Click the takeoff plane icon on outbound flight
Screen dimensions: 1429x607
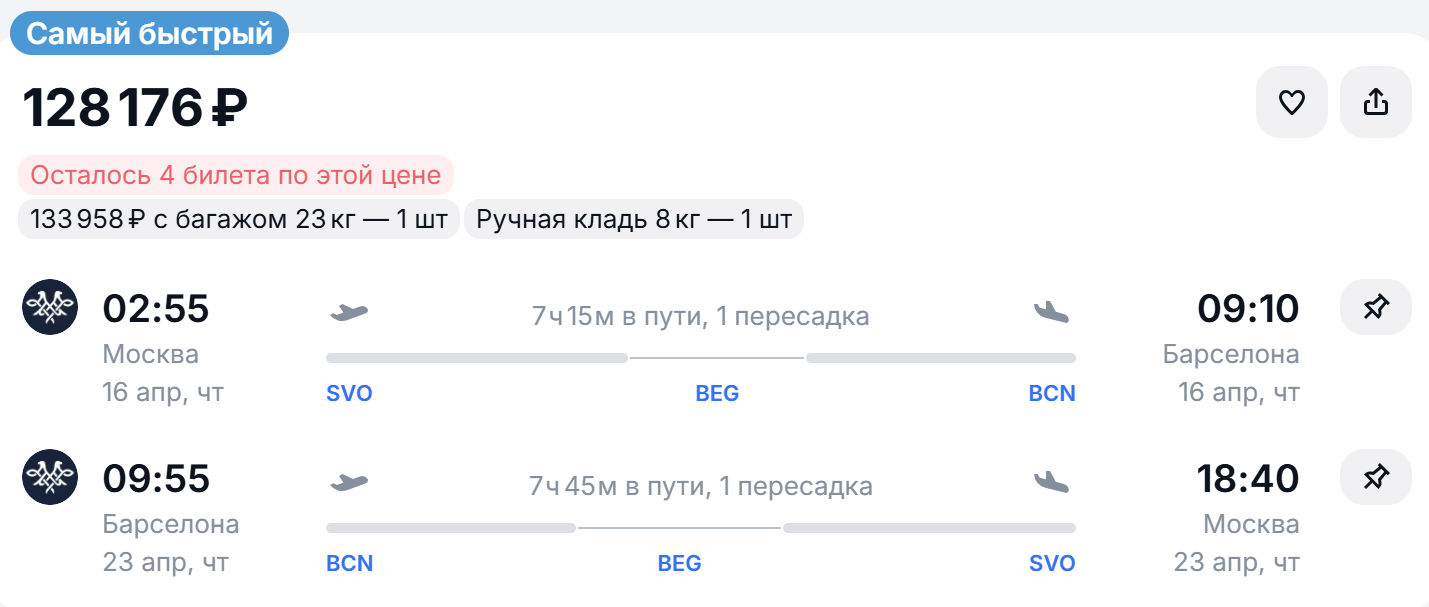point(349,313)
